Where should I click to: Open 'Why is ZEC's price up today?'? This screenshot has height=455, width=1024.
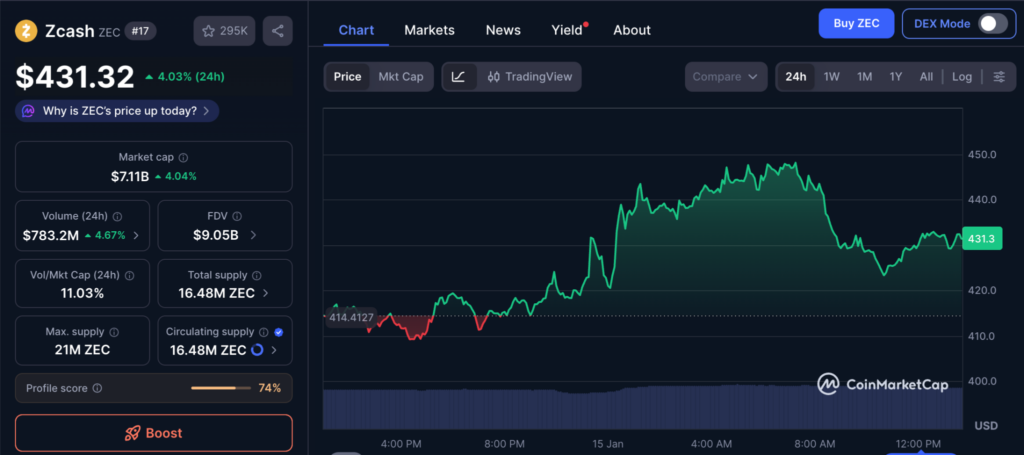point(117,111)
